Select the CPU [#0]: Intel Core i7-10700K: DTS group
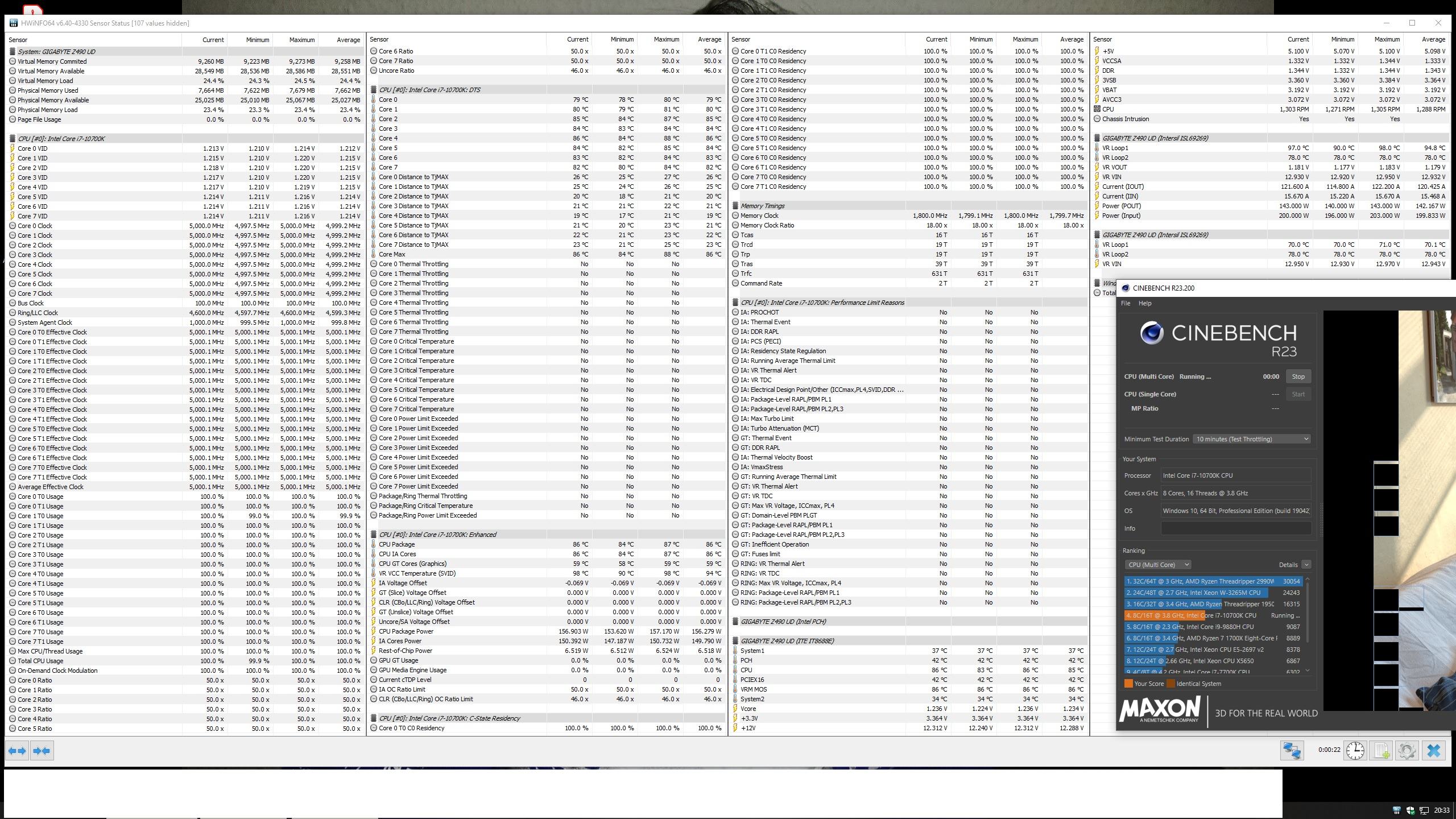1456x819 pixels. point(547,90)
